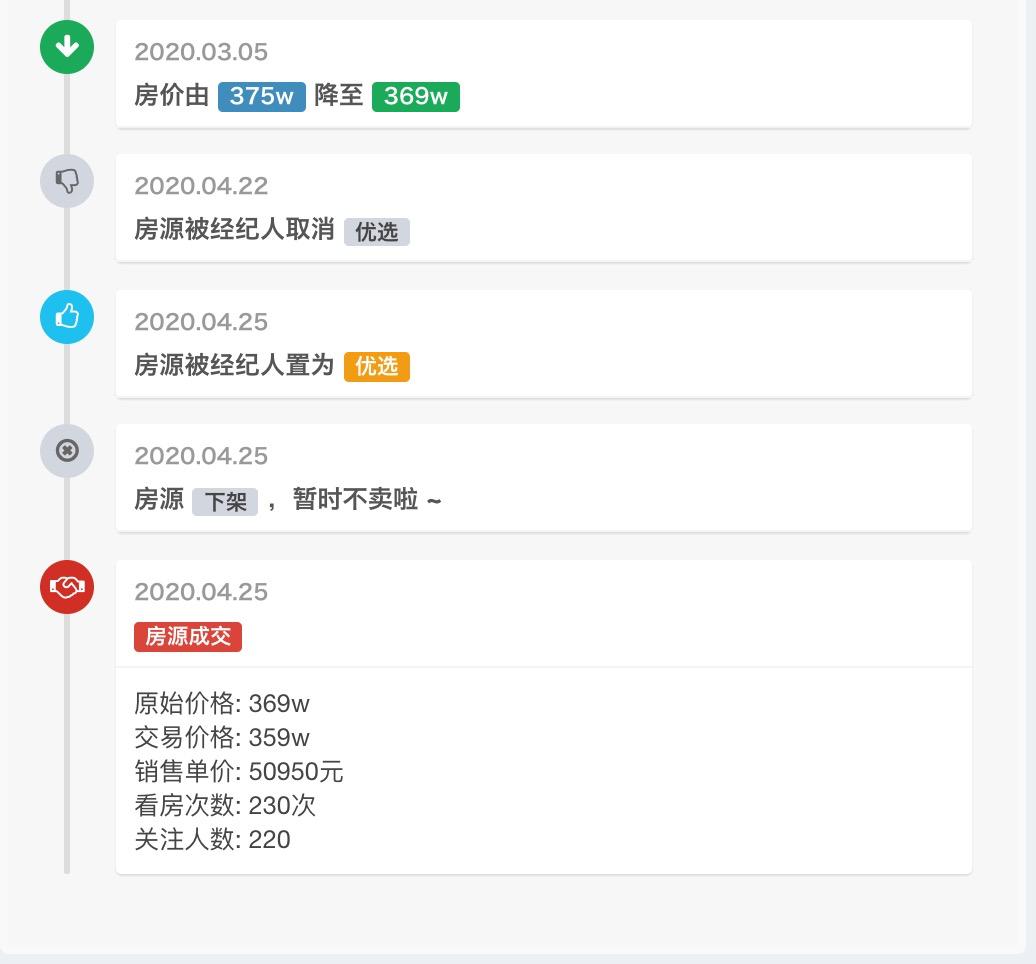1036x964 pixels.
Task: Click the 看房次数 230次 statistic
Action: coord(224,806)
